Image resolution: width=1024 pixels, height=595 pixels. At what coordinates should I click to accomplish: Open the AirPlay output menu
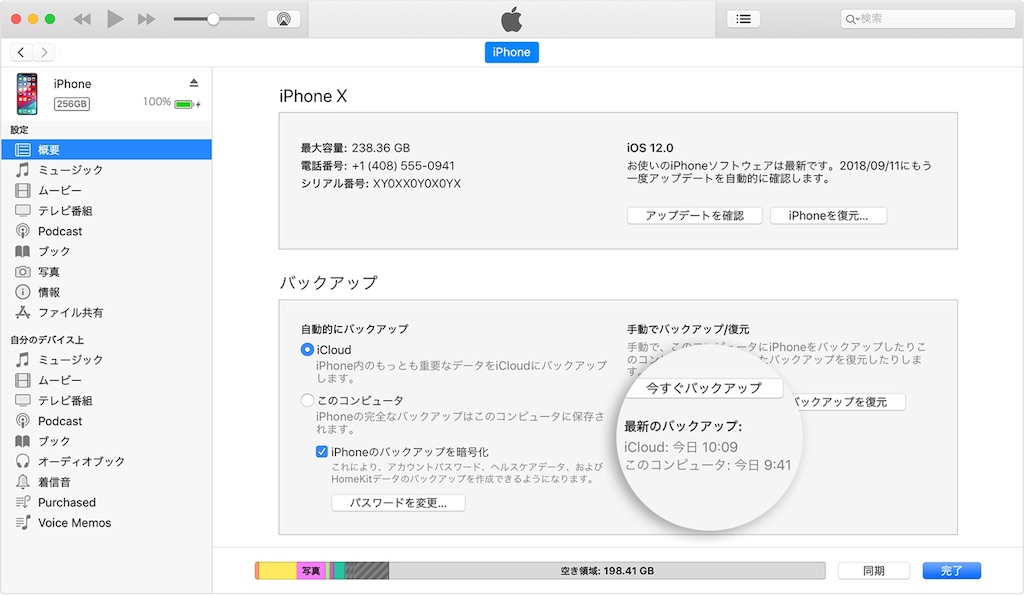283,19
